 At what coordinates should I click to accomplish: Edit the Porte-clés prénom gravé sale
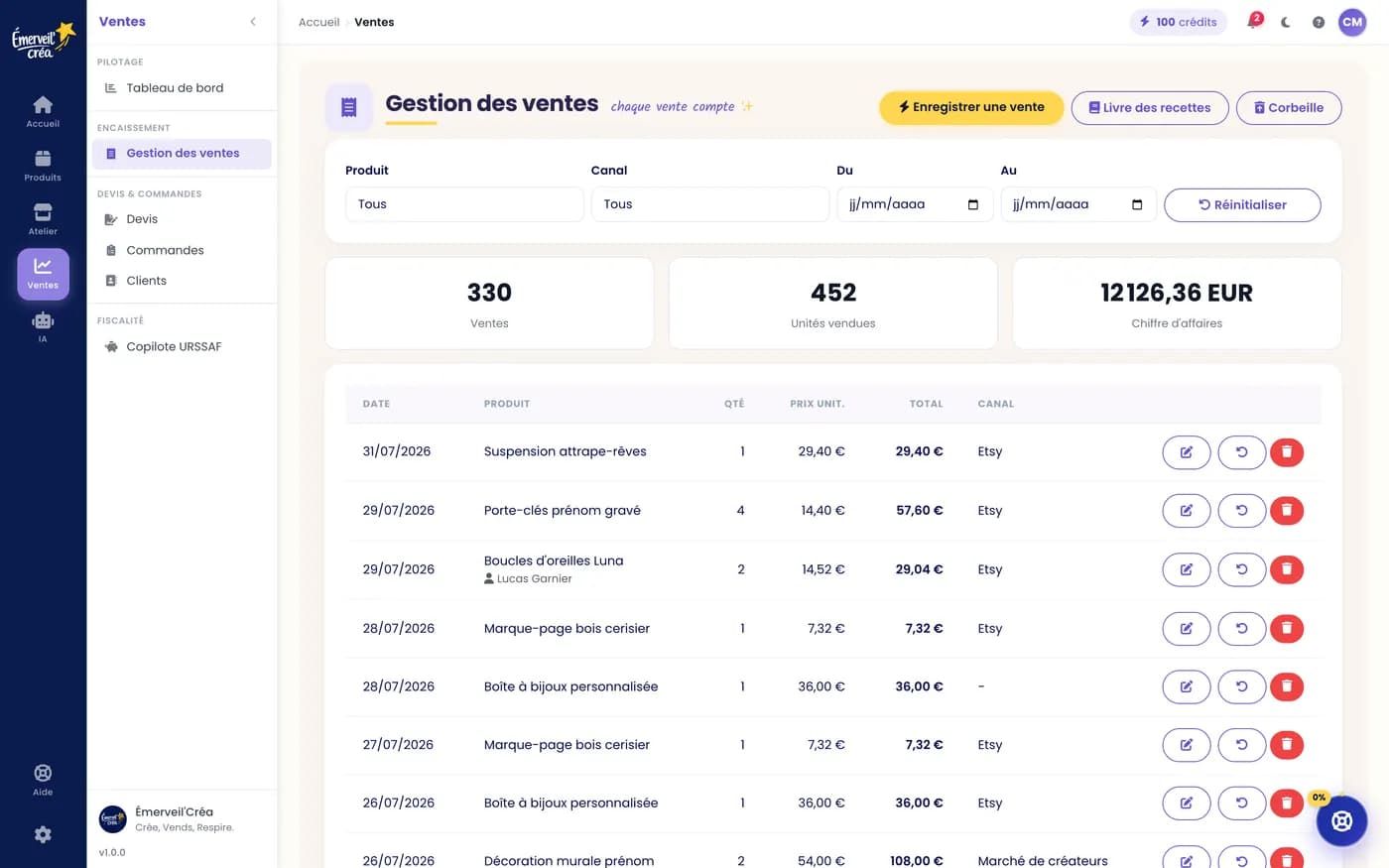pyautogui.click(x=1187, y=511)
